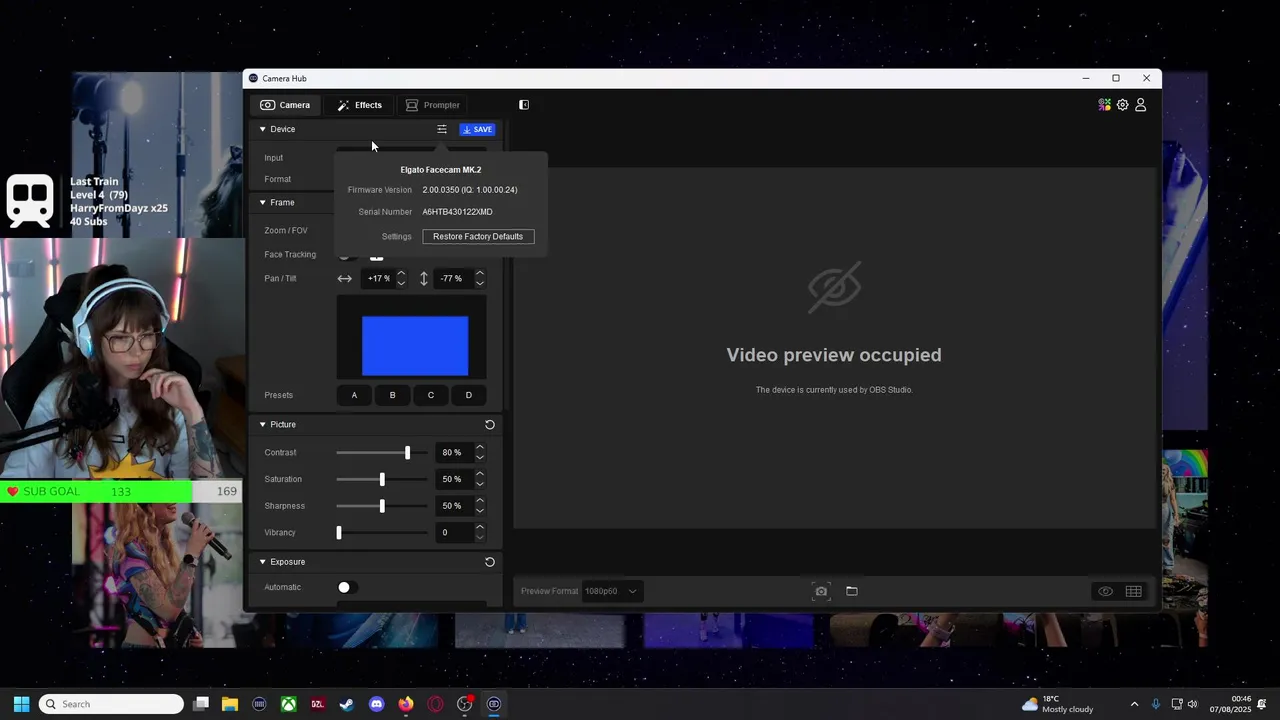Collapse the sidebar panel icon
The width and height of the screenshot is (1280, 720).
pyautogui.click(x=523, y=105)
